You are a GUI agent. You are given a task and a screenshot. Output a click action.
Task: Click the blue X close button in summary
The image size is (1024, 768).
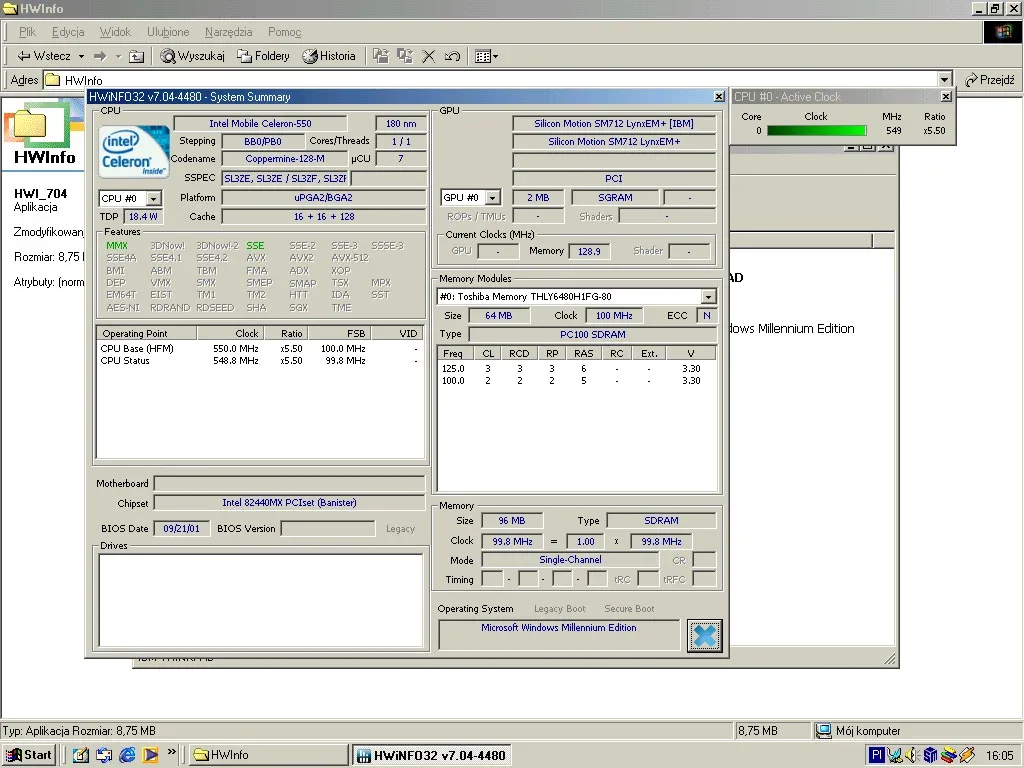705,635
